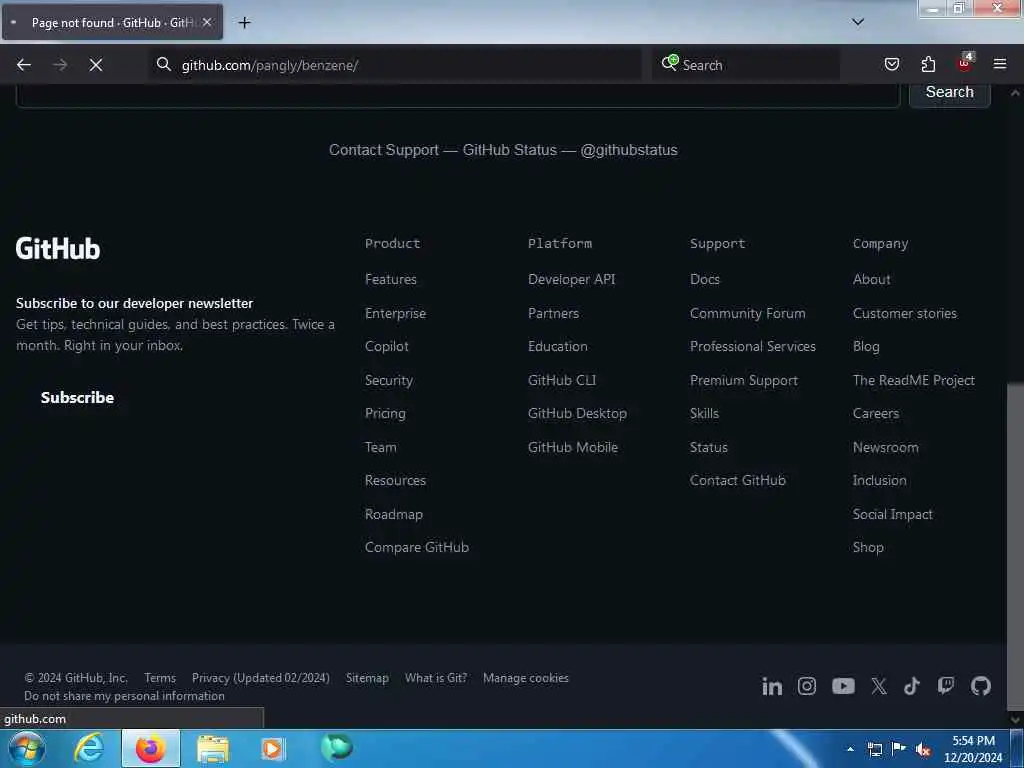
Task: Open the GitHub Desktop link
Action: (577, 413)
